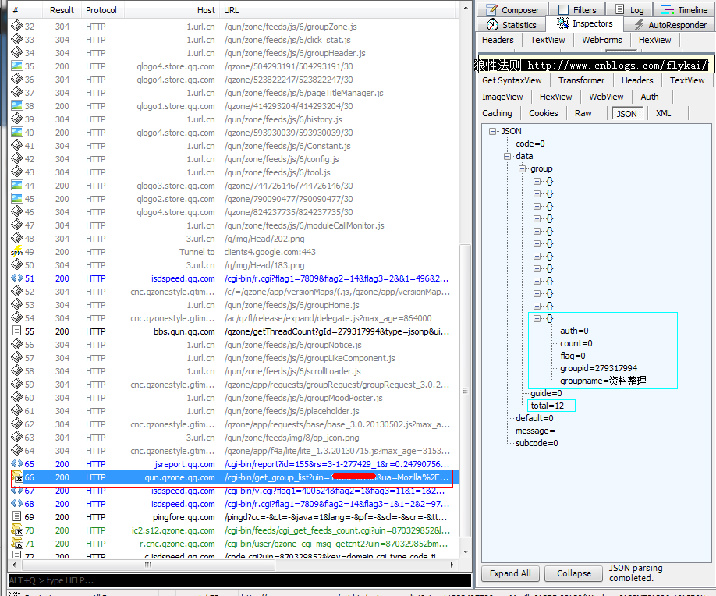716x596 pixels.
Task: Open ImageView response tab
Action: [x=502, y=96]
